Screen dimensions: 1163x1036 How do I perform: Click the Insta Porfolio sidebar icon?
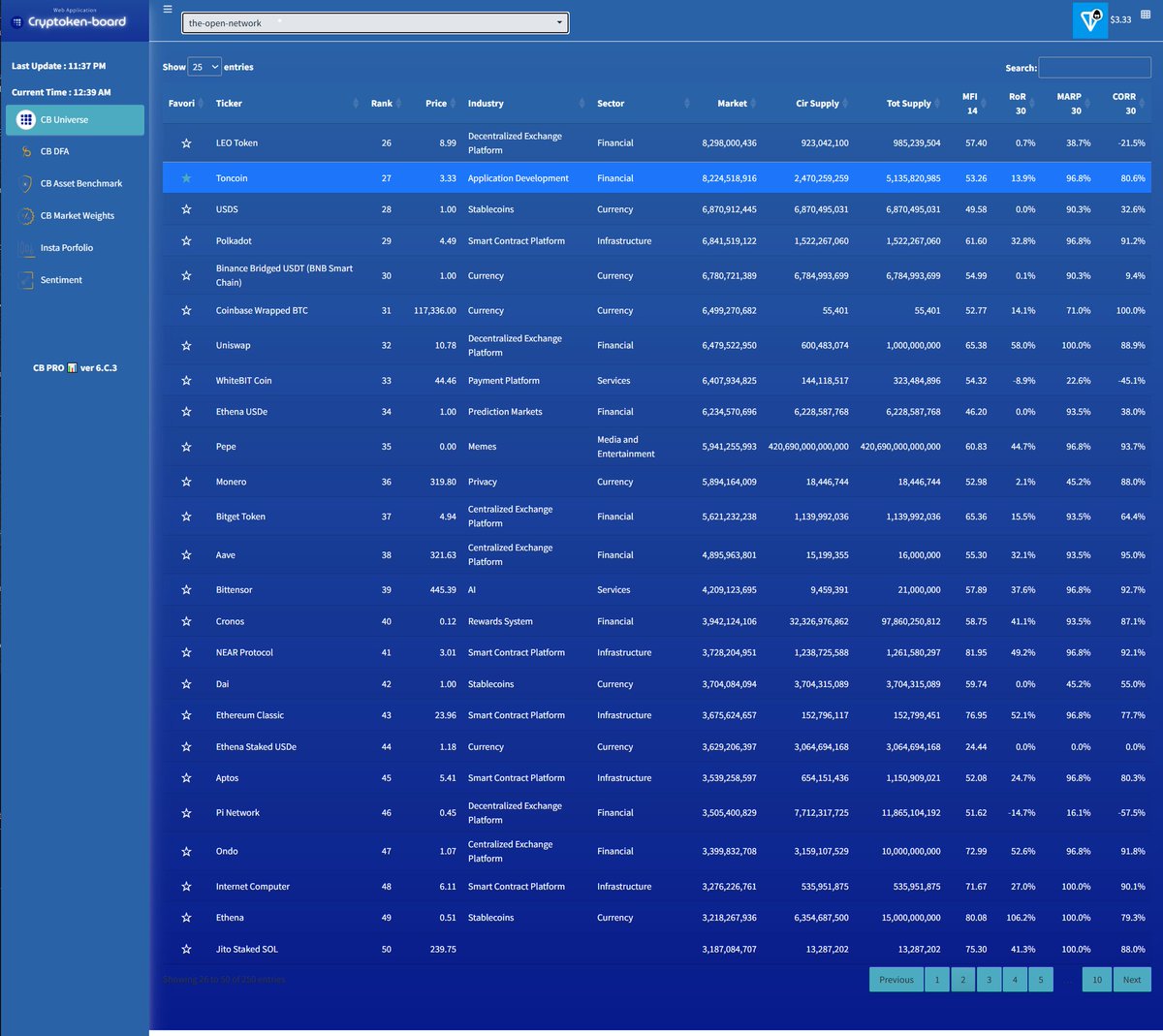coord(26,248)
